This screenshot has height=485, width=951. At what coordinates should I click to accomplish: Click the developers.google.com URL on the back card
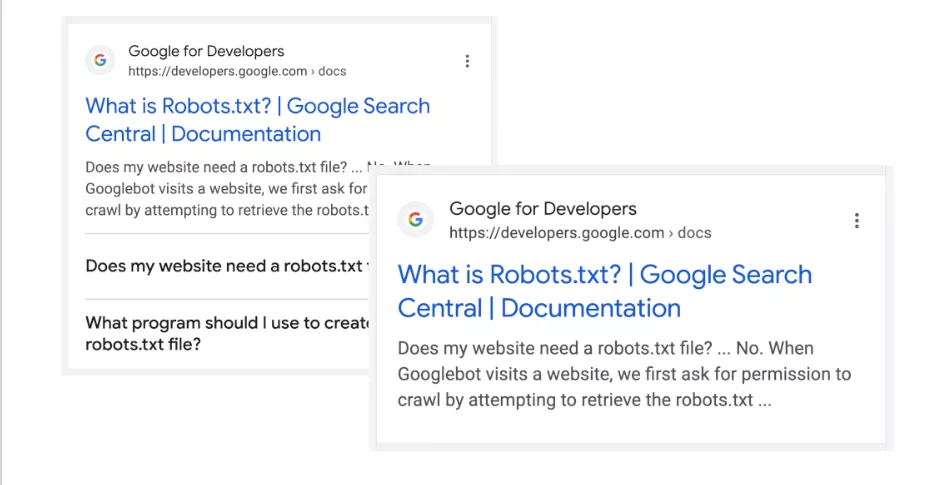(237, 71)
